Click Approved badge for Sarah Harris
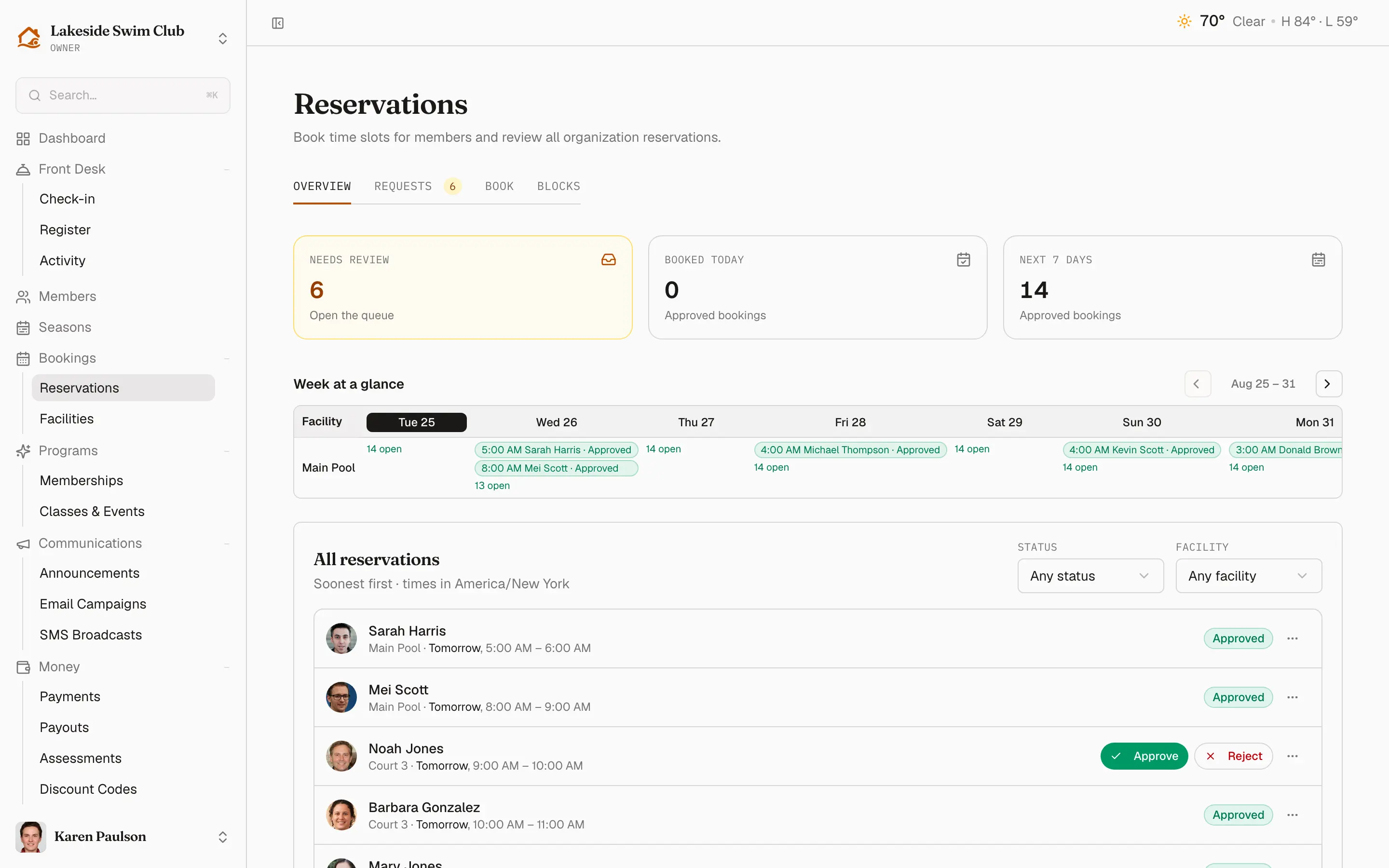 tap(1238, 638)
